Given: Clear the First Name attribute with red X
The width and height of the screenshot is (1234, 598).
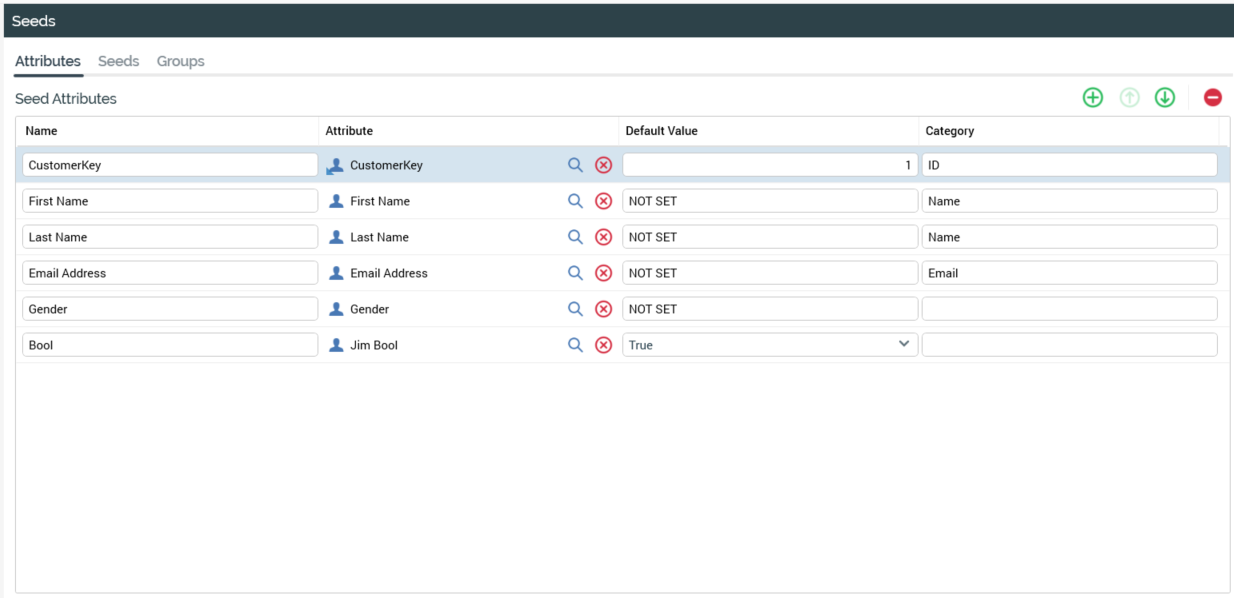Looking at the screenshot, I should [603, 201].
